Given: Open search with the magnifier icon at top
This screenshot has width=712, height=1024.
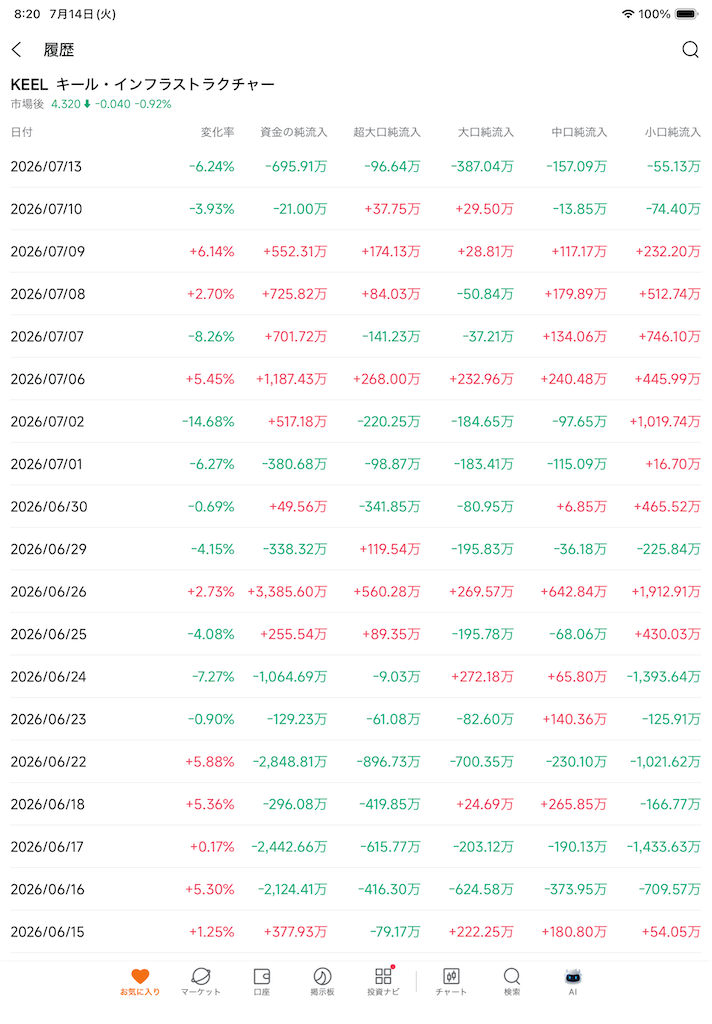Looking at the screenshot, I should [690, 50].
